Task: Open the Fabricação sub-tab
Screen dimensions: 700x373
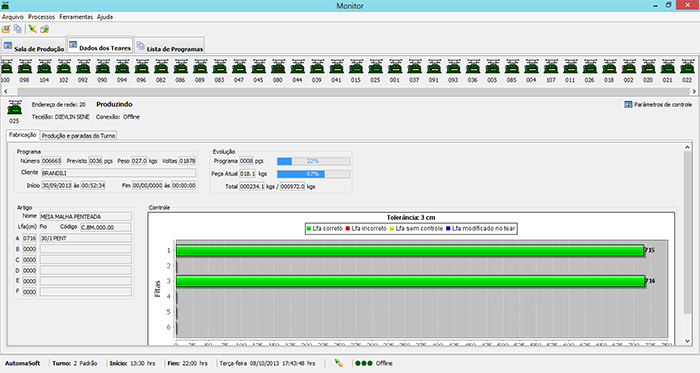Action: pos(23,135)
